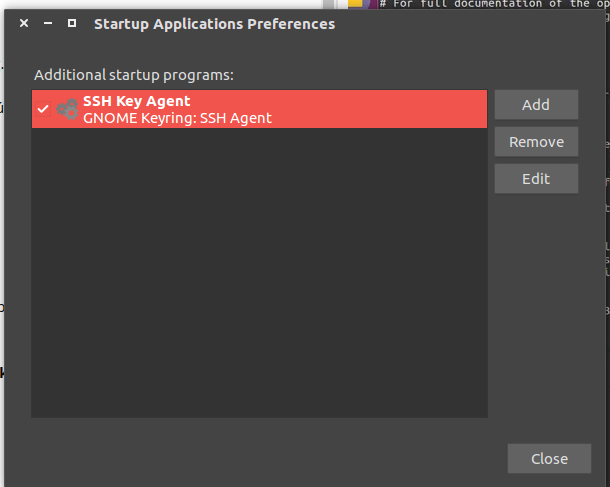Click the yellow folder icon behind the dialog

pyautogui.click(x=355, y=4)
